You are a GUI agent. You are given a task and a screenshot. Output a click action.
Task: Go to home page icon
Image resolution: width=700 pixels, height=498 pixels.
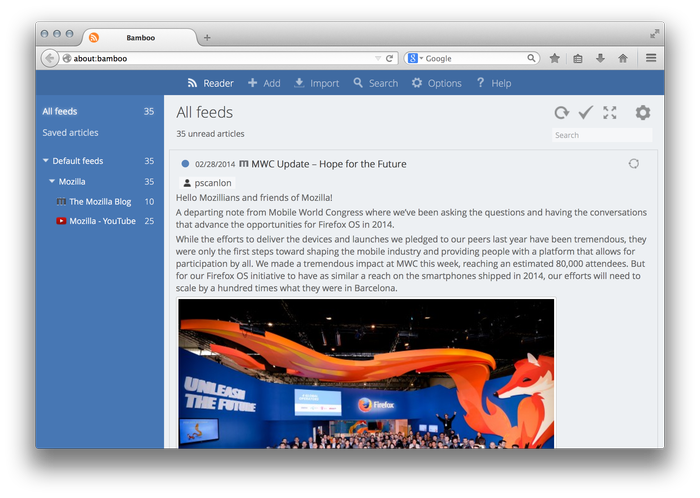click(623, 58)
